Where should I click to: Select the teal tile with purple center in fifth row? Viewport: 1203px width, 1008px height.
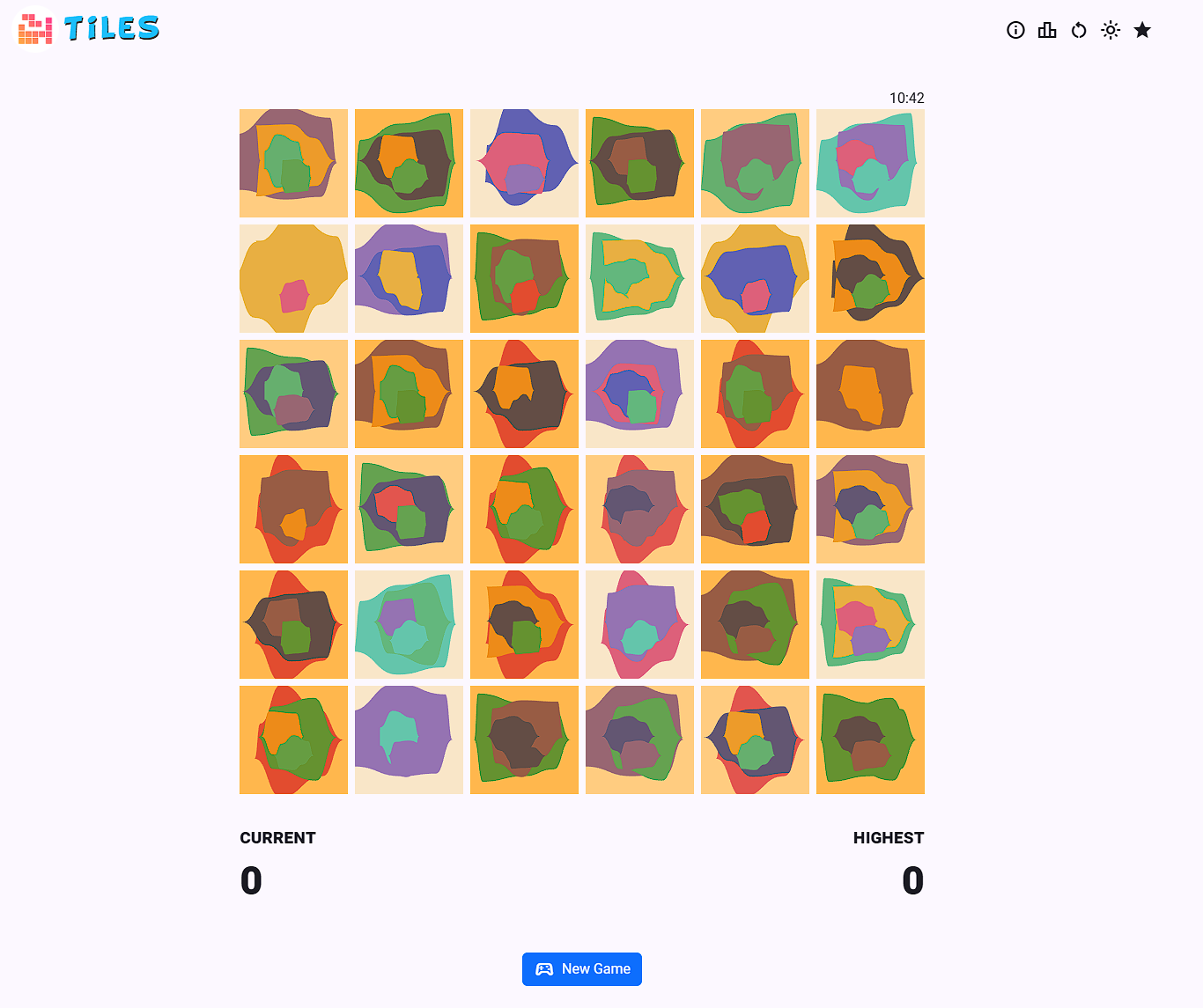coord(409,624)
